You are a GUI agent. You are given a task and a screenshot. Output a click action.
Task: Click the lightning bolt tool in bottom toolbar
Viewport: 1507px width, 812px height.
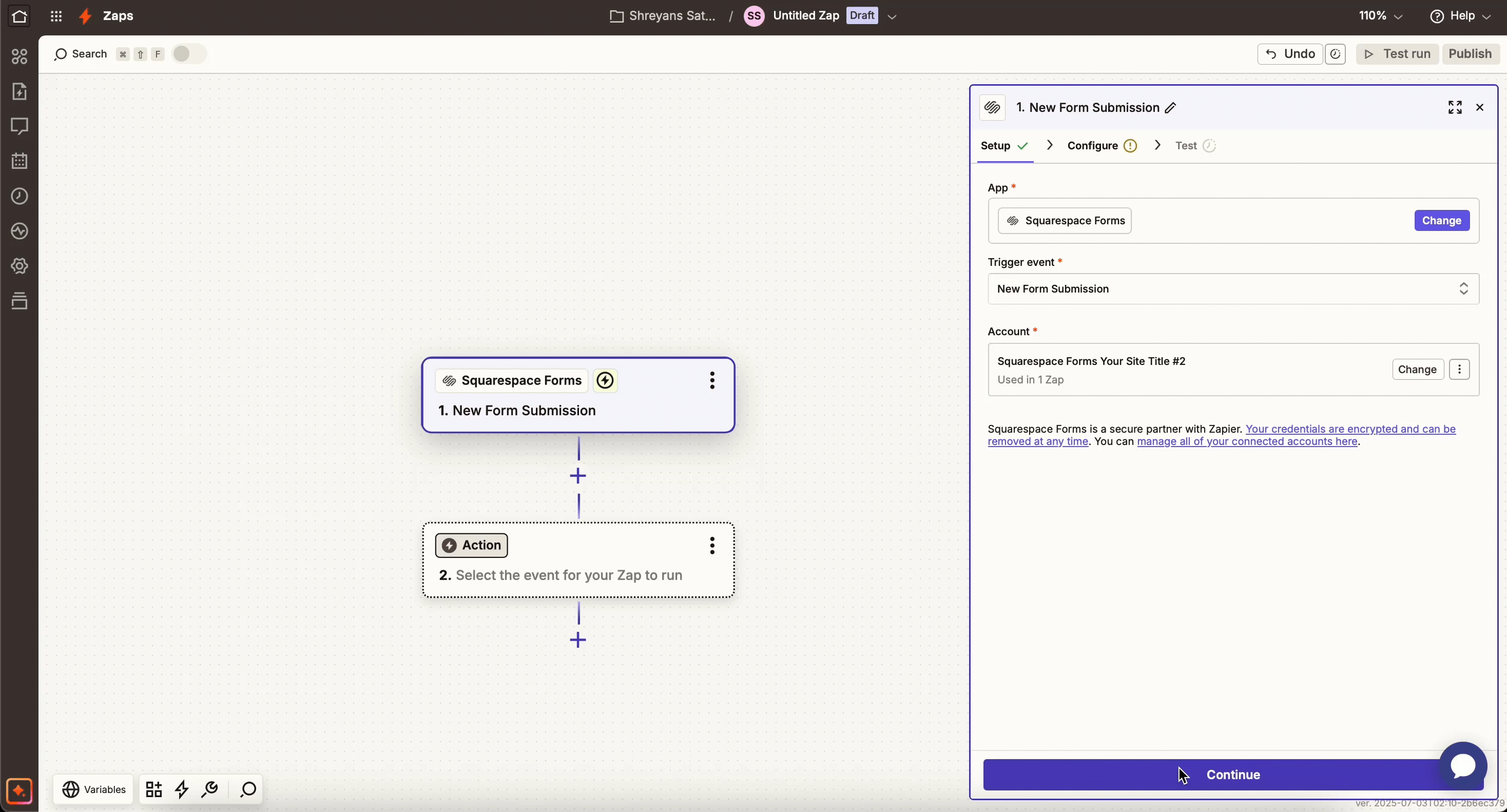[x=182, y=790]
